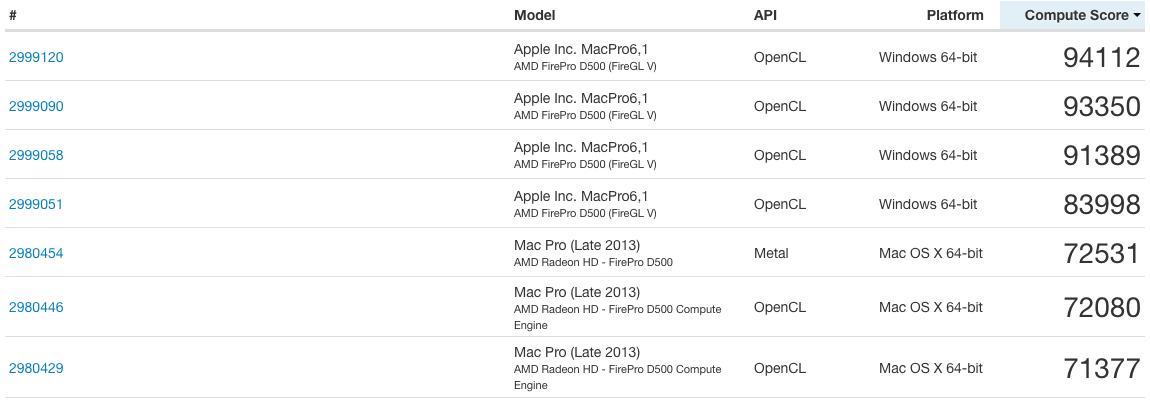Open result link 2999120
1150x400 pixels.
[36, 57]
